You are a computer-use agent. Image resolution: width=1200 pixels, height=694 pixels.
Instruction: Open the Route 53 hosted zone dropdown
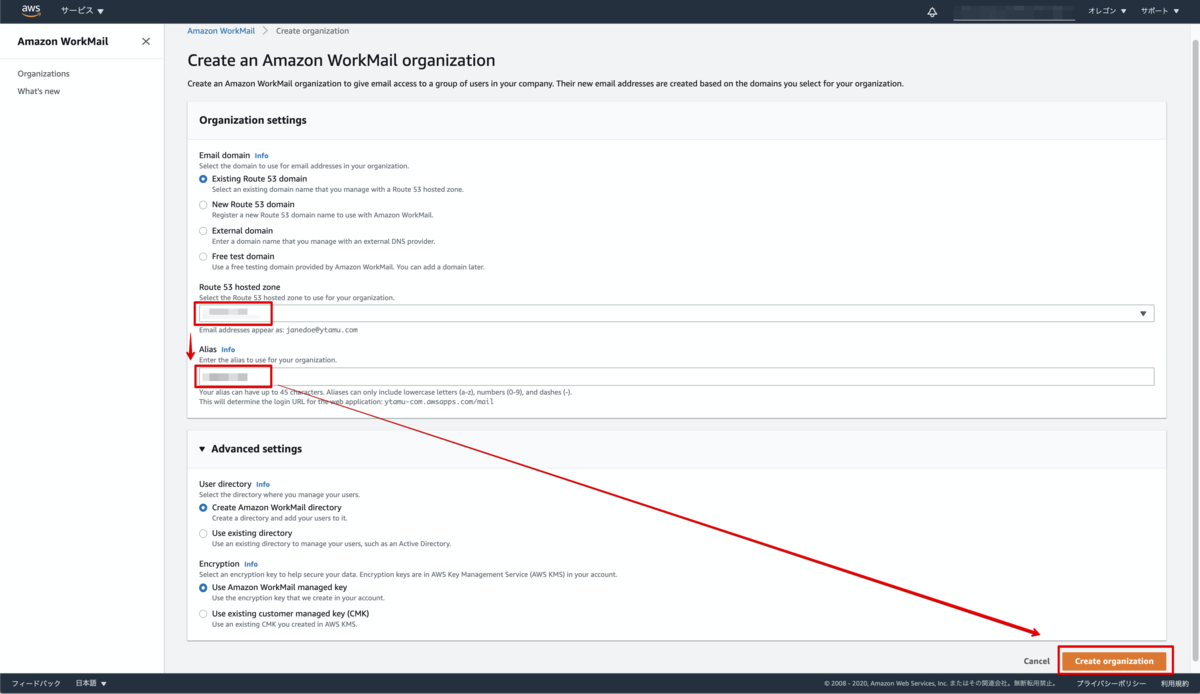pos(676,314)
